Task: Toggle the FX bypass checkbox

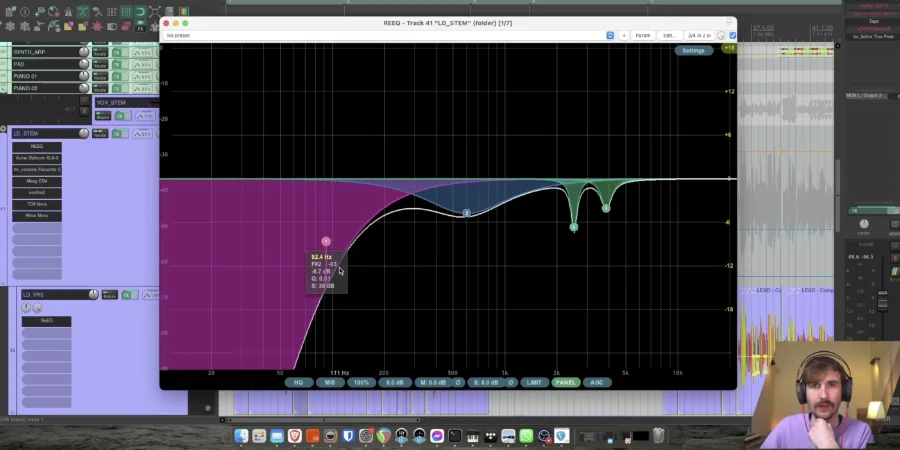Action: coord(732,36)
